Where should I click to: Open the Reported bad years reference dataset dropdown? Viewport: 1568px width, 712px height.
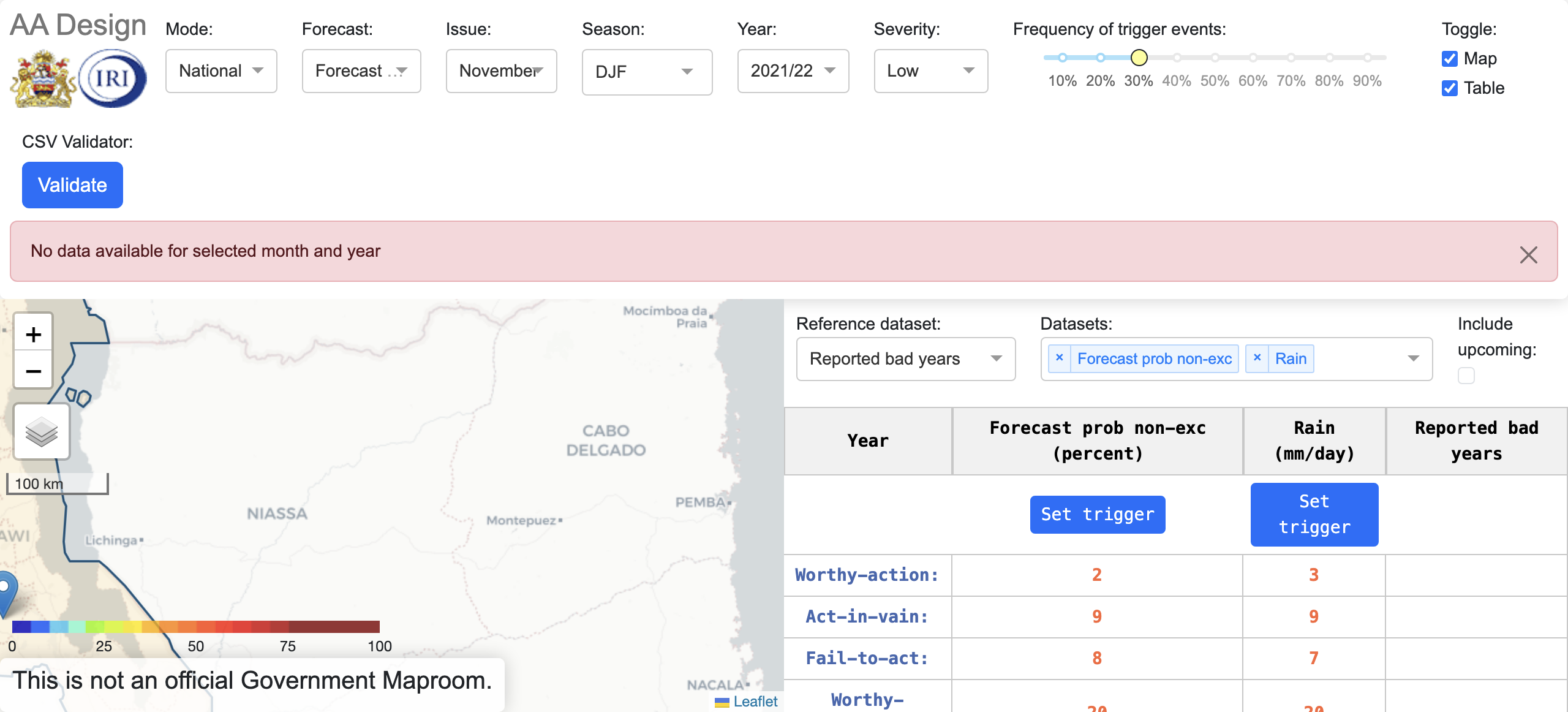(x=905, y=359)
